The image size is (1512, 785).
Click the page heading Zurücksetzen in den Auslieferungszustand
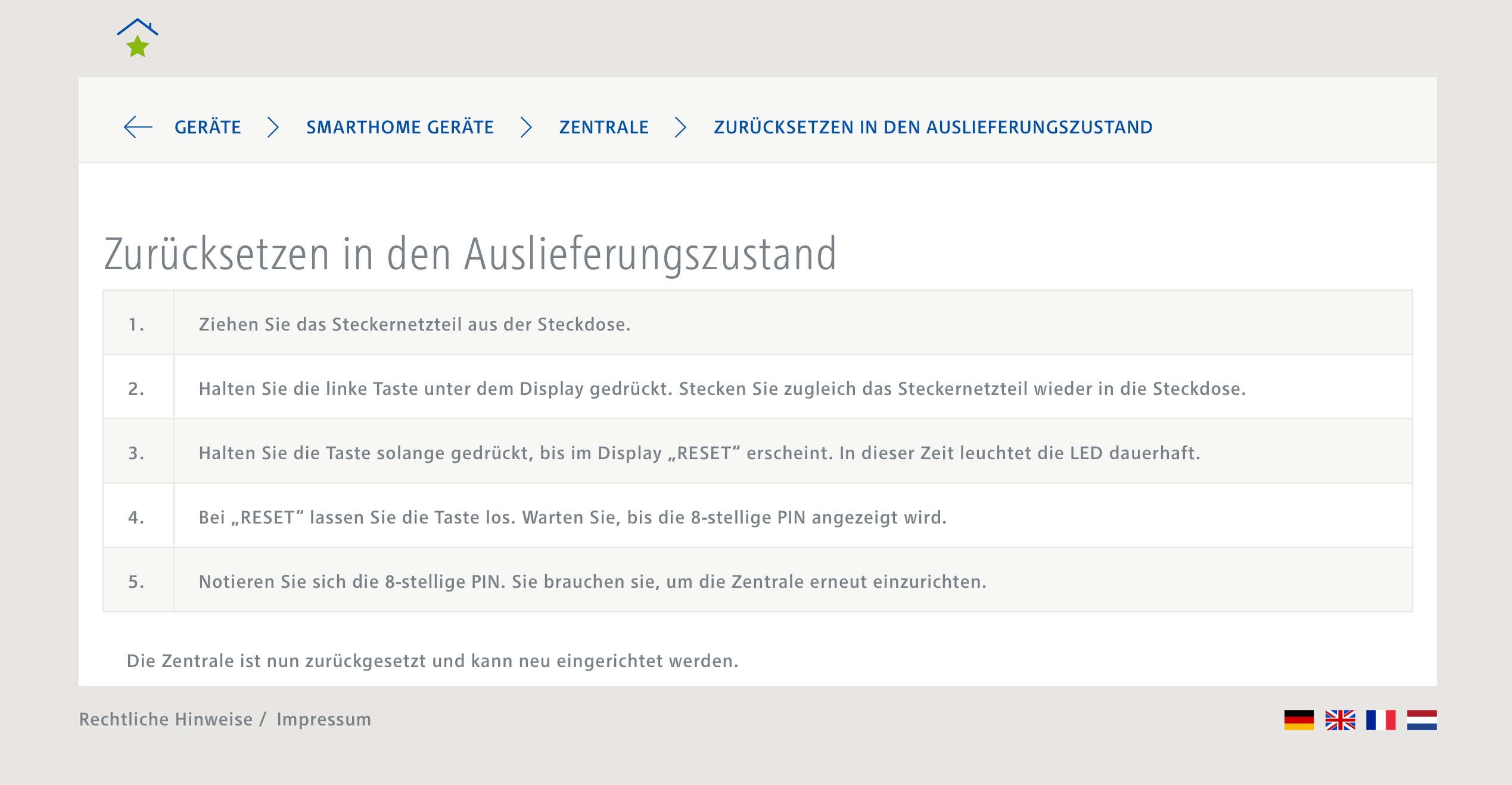tap(470, 254)
